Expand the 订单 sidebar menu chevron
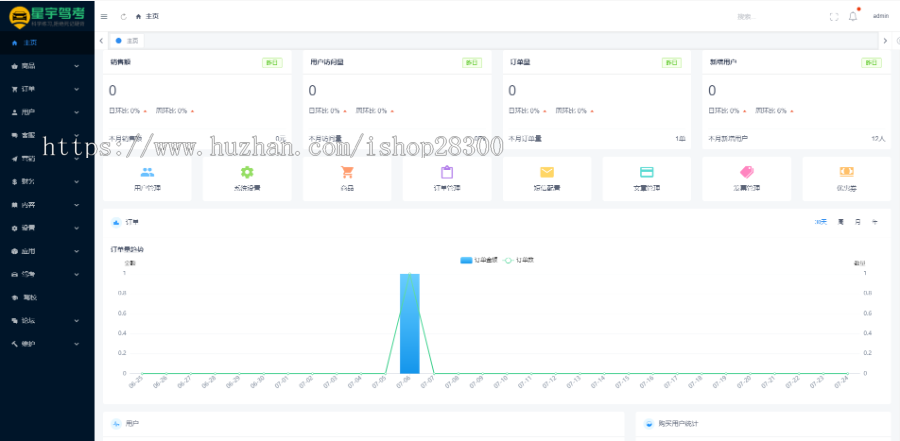900x441 pixels. click(76, 89)
